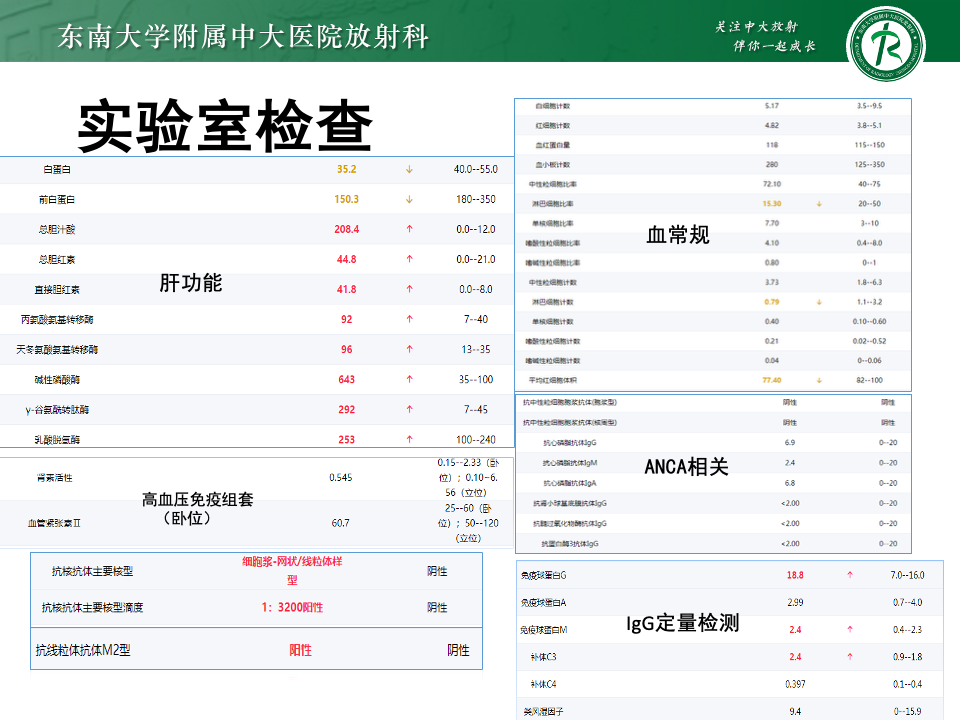Screen dimensions: 960x720
Task: Click the reference range 35--100
Action: 476,379
